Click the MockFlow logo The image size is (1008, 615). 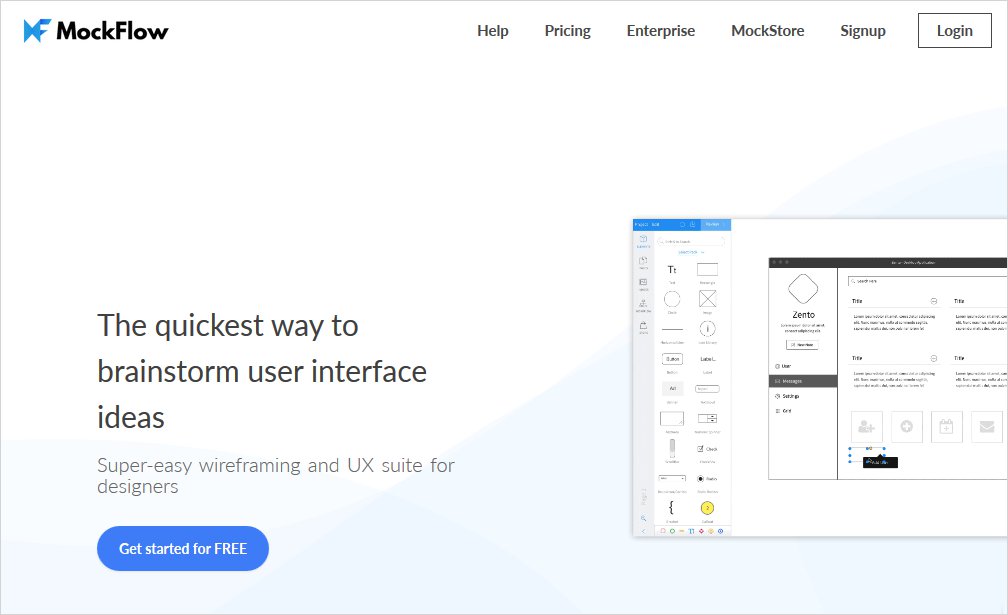[x=96, y=31]
